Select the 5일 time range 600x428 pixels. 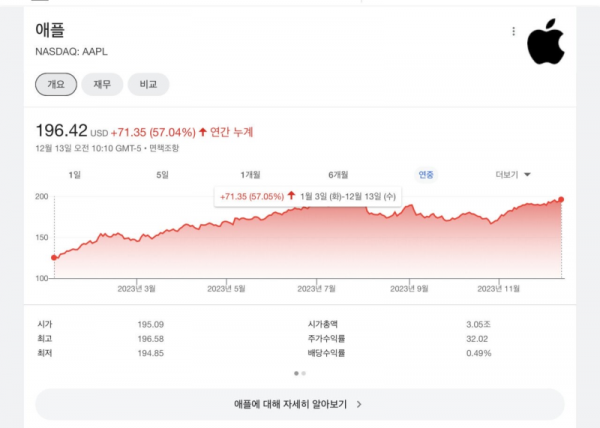[162, 174]
